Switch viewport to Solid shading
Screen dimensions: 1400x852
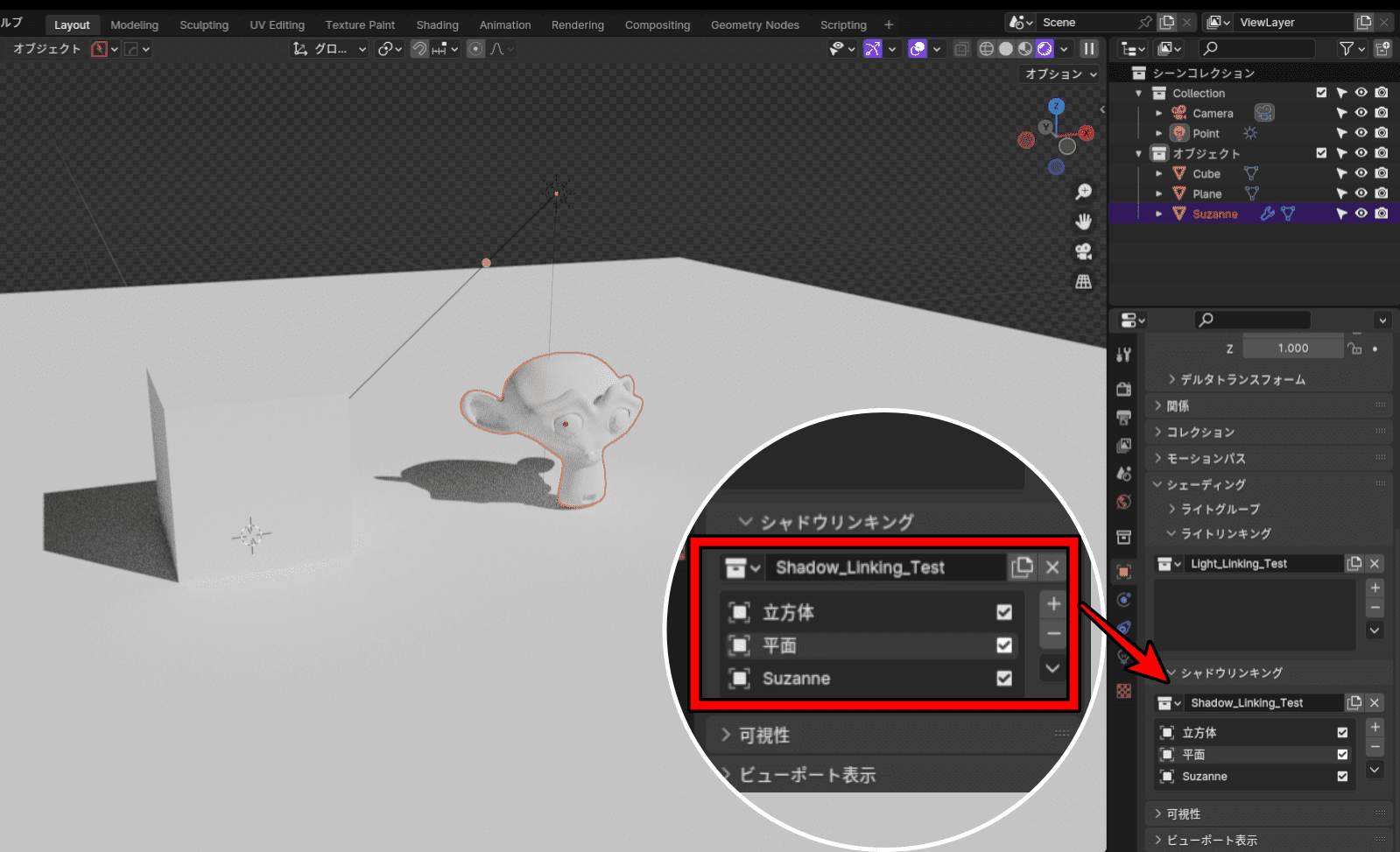(1006, 49)
